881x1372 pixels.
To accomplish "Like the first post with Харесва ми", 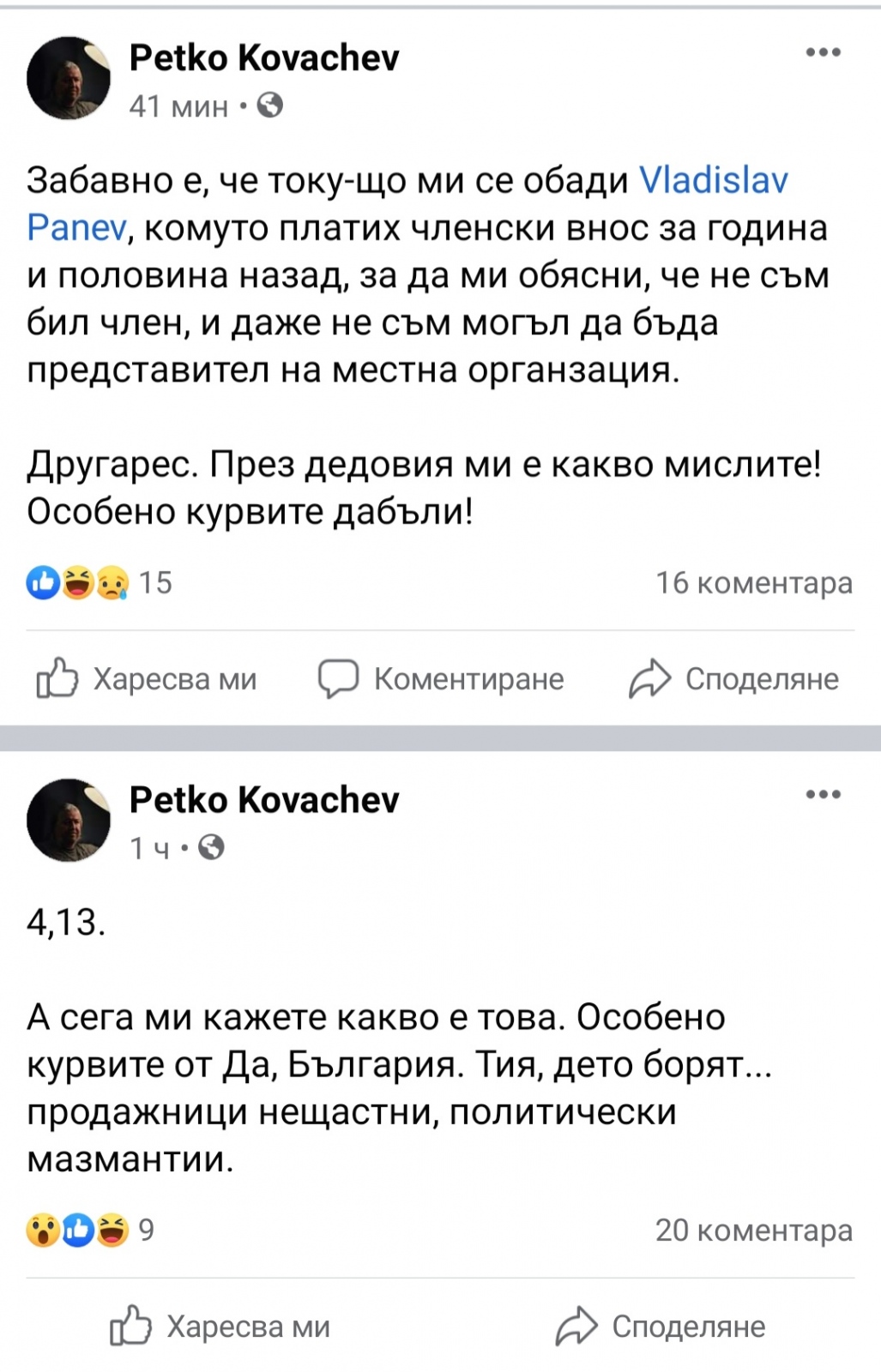I will [x=147, y=678].
